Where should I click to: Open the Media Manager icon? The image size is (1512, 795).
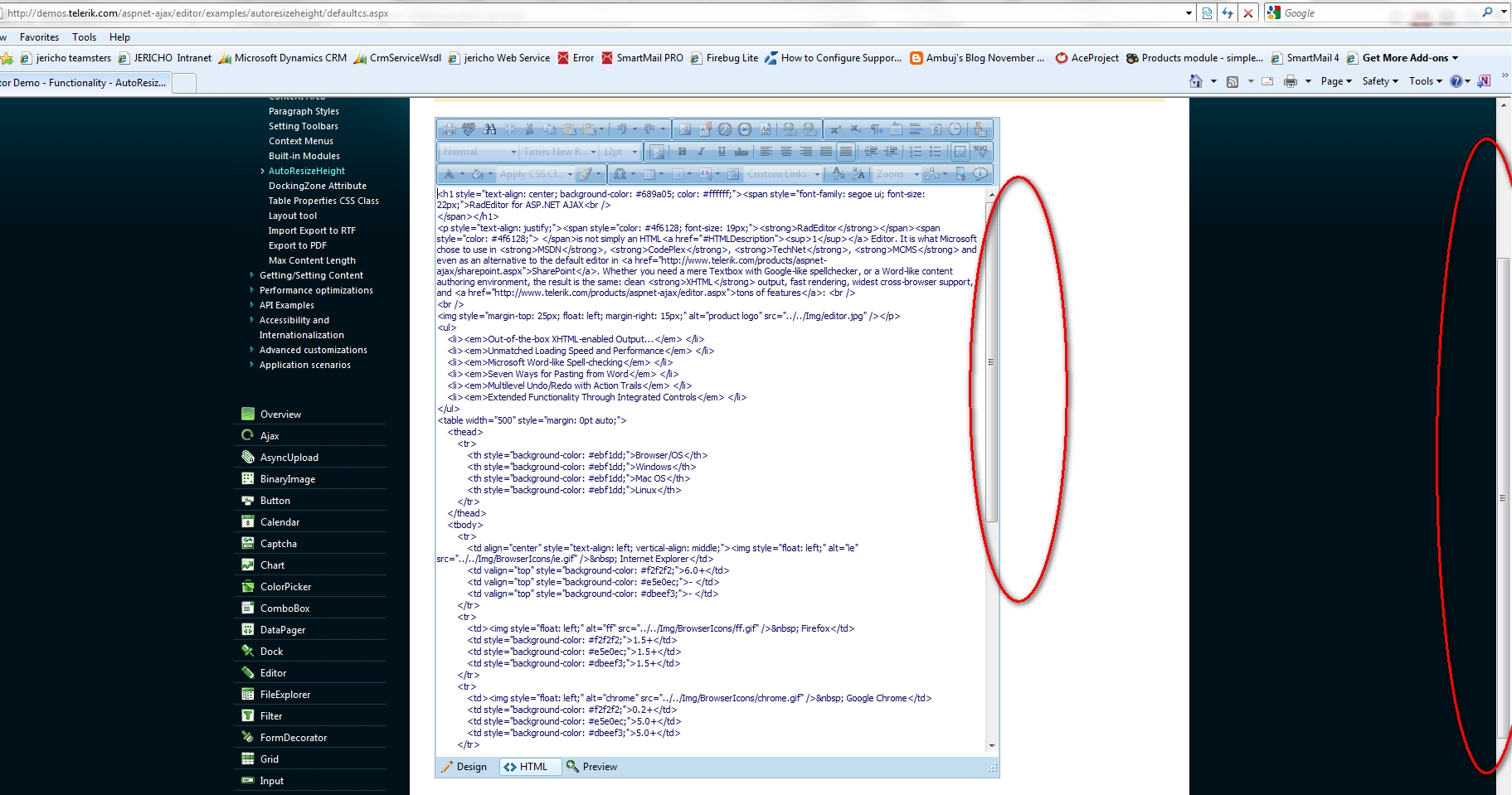(745, 129)
